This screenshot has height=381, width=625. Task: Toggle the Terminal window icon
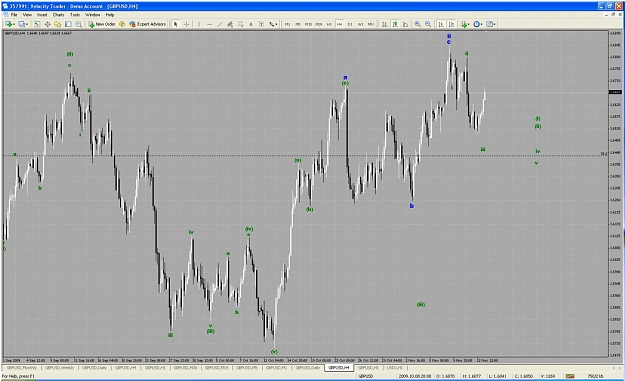point(68,24)
